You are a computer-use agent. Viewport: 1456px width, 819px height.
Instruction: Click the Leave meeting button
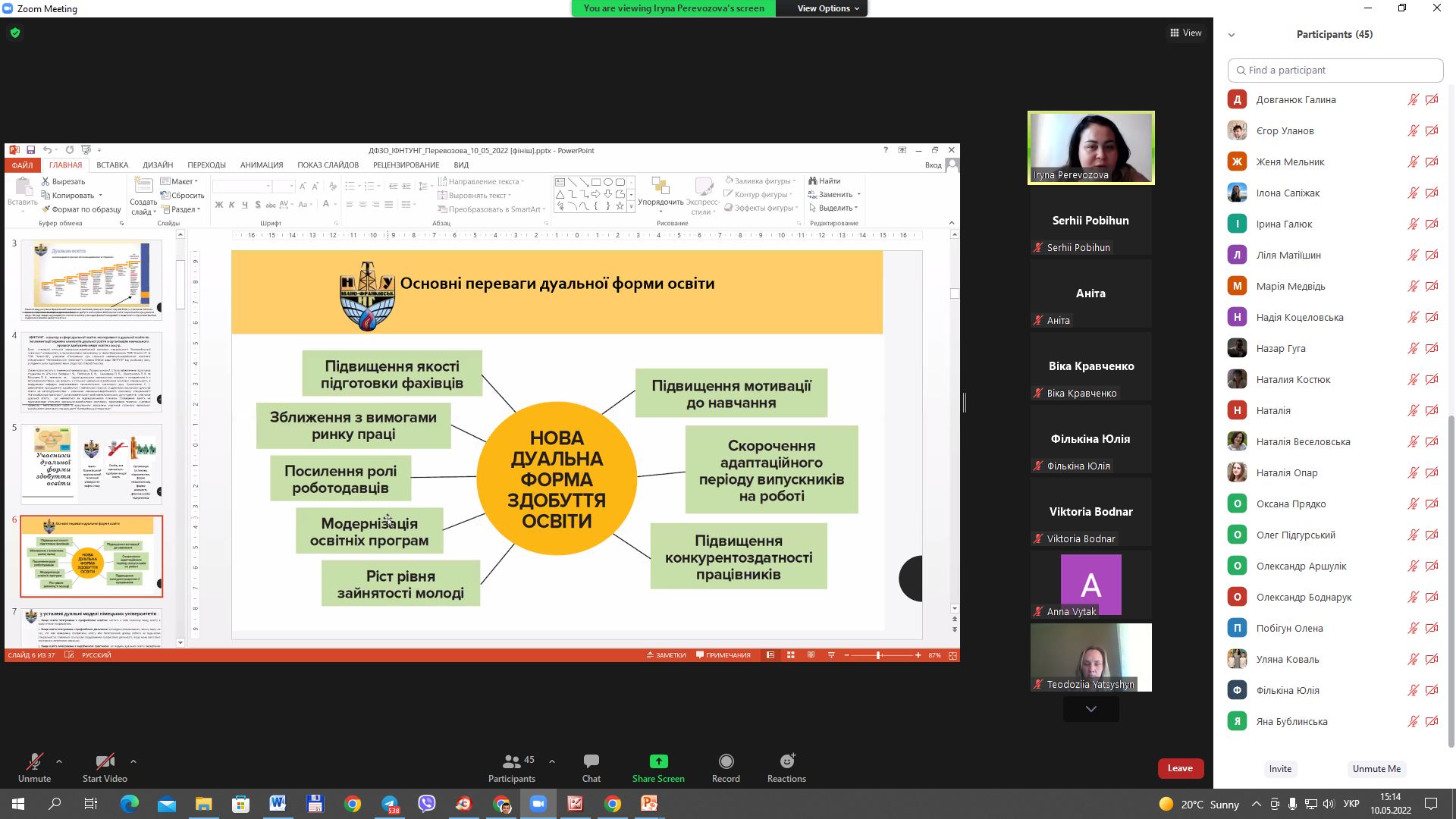pyautogui.click(x=1180, y=768)
